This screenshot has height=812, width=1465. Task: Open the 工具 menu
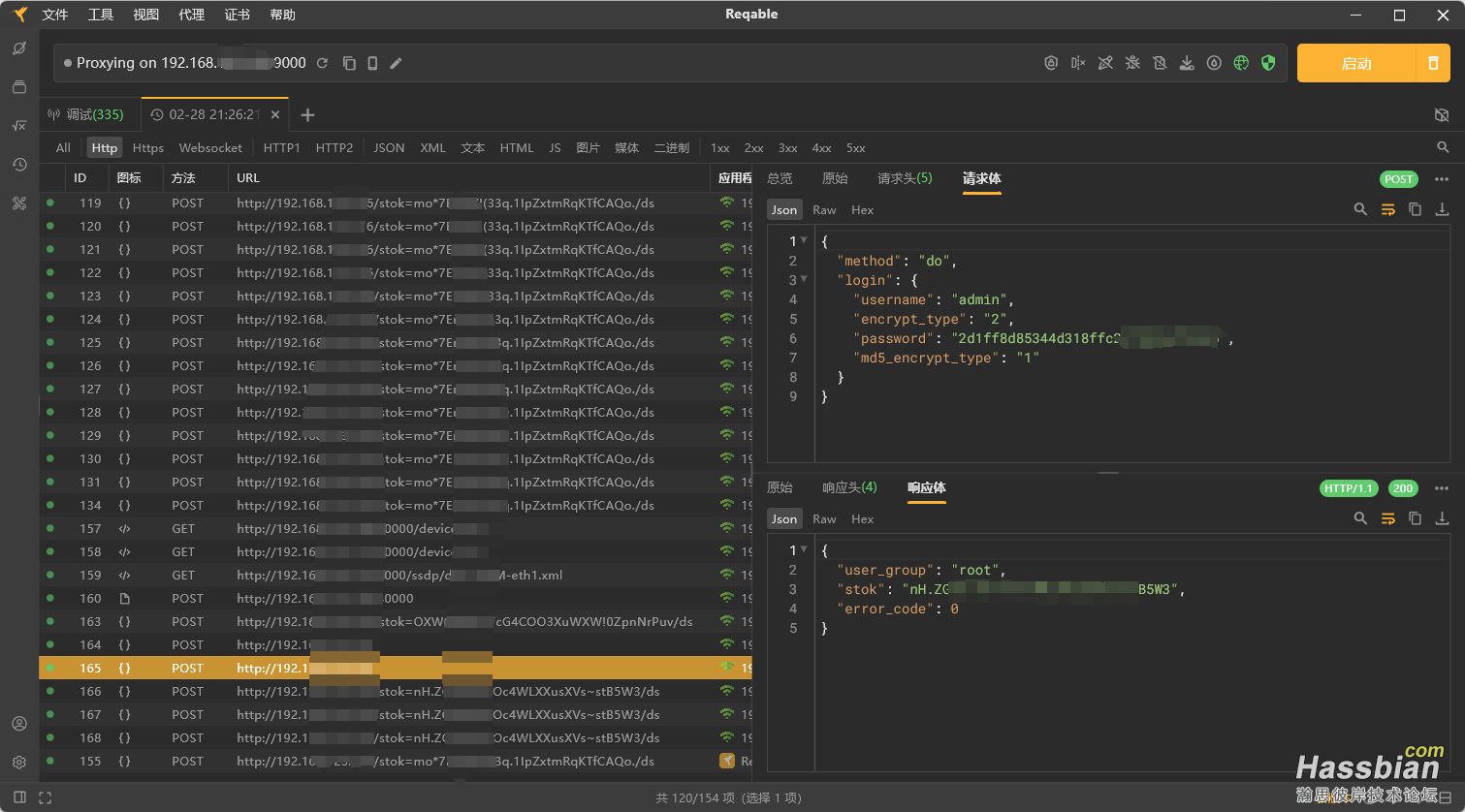pyautogui.click(x=101, y=15)
